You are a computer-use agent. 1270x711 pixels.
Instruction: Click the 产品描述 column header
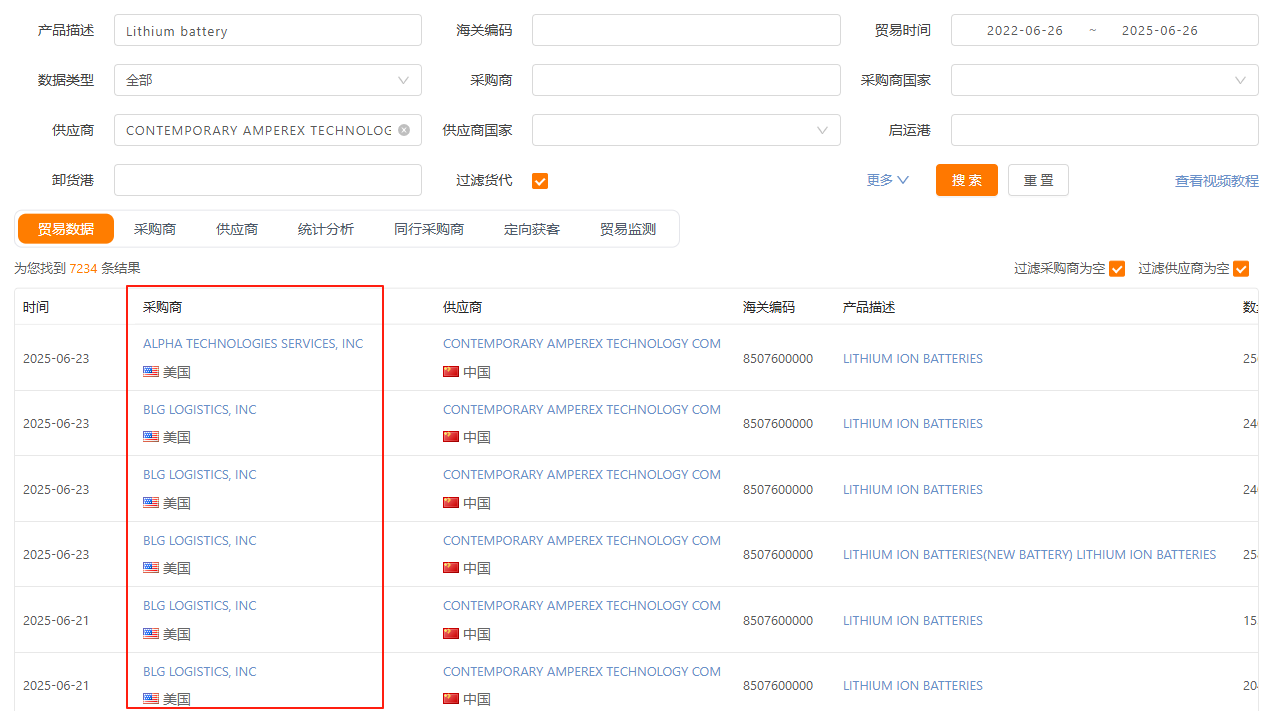click(869, 307)
